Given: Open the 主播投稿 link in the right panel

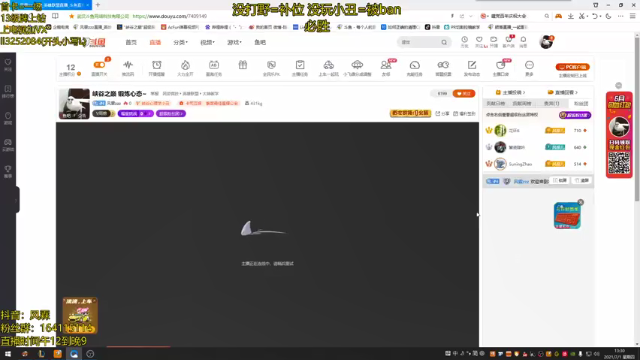Looking at the screenshot, I should (510, 93).
